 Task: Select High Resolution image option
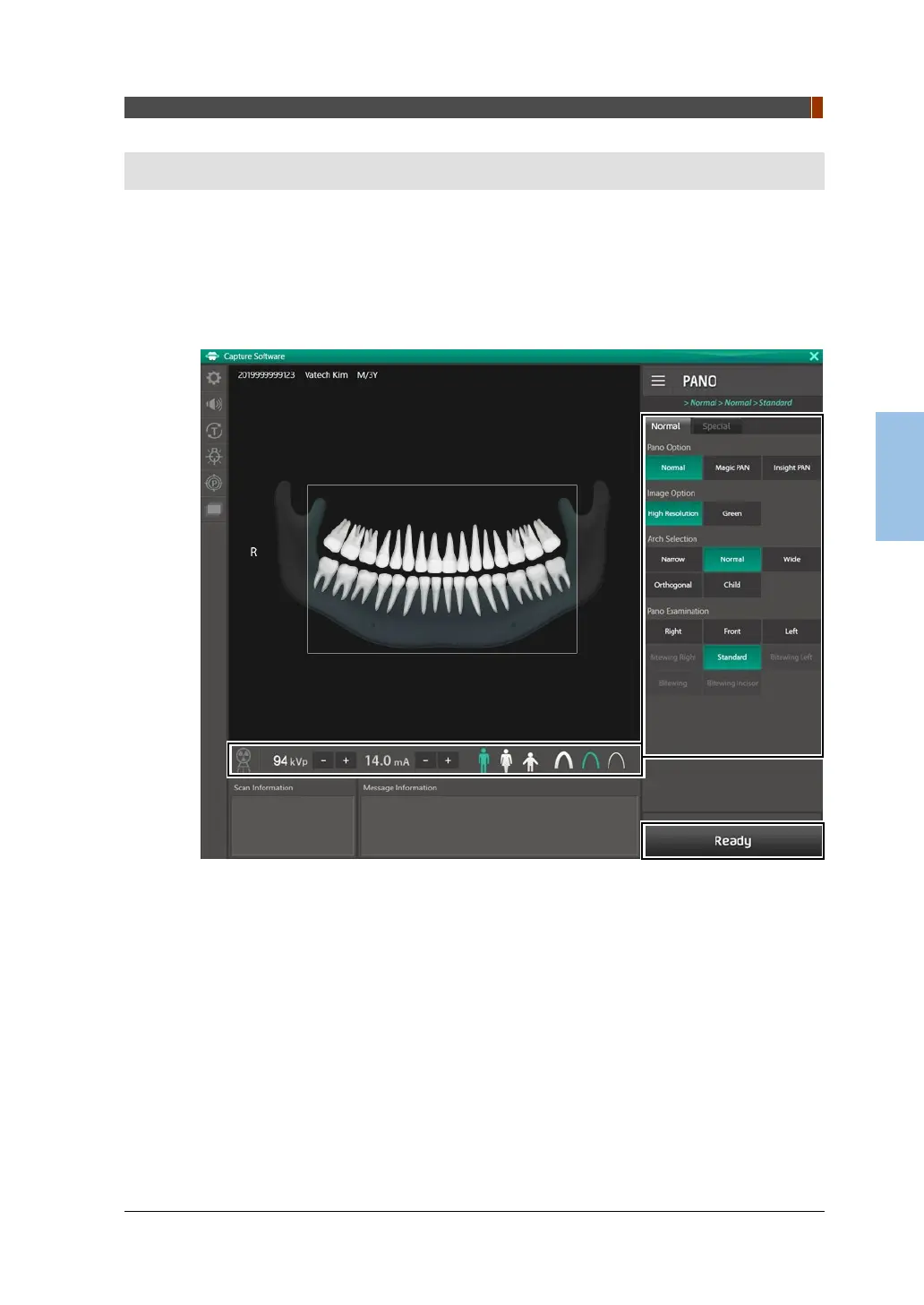[673, 513]
